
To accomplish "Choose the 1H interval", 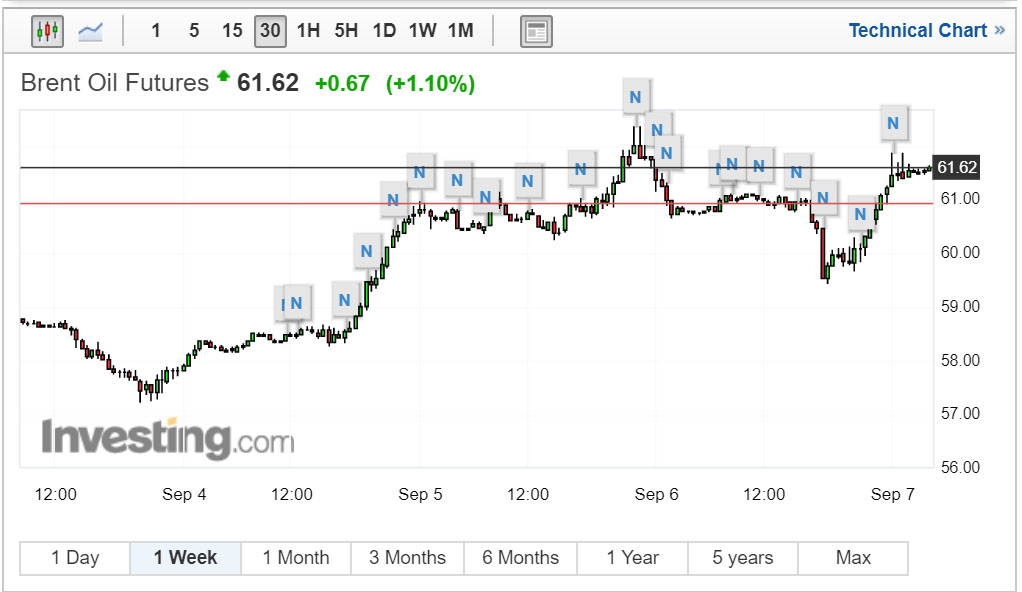I will (308, 31).
